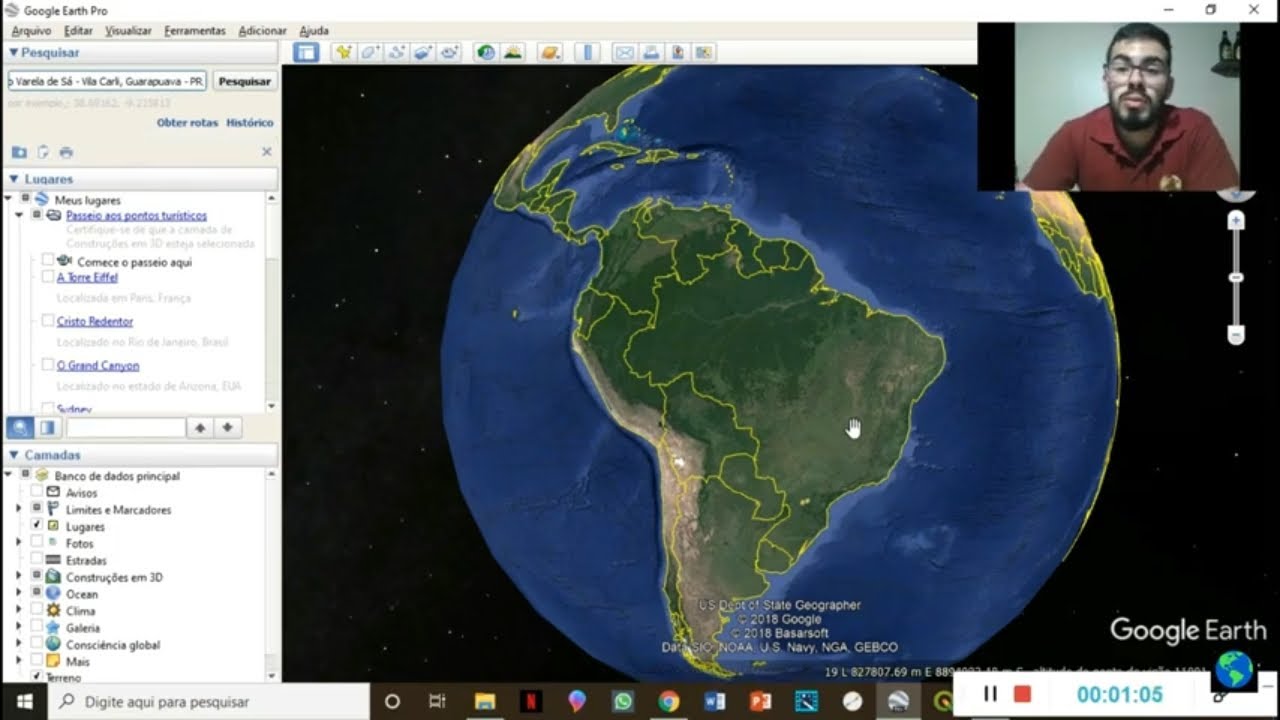Screen dimensions: 1280x720
Task: Click View in Google Maps icon
Action: [x=704, y=52]
